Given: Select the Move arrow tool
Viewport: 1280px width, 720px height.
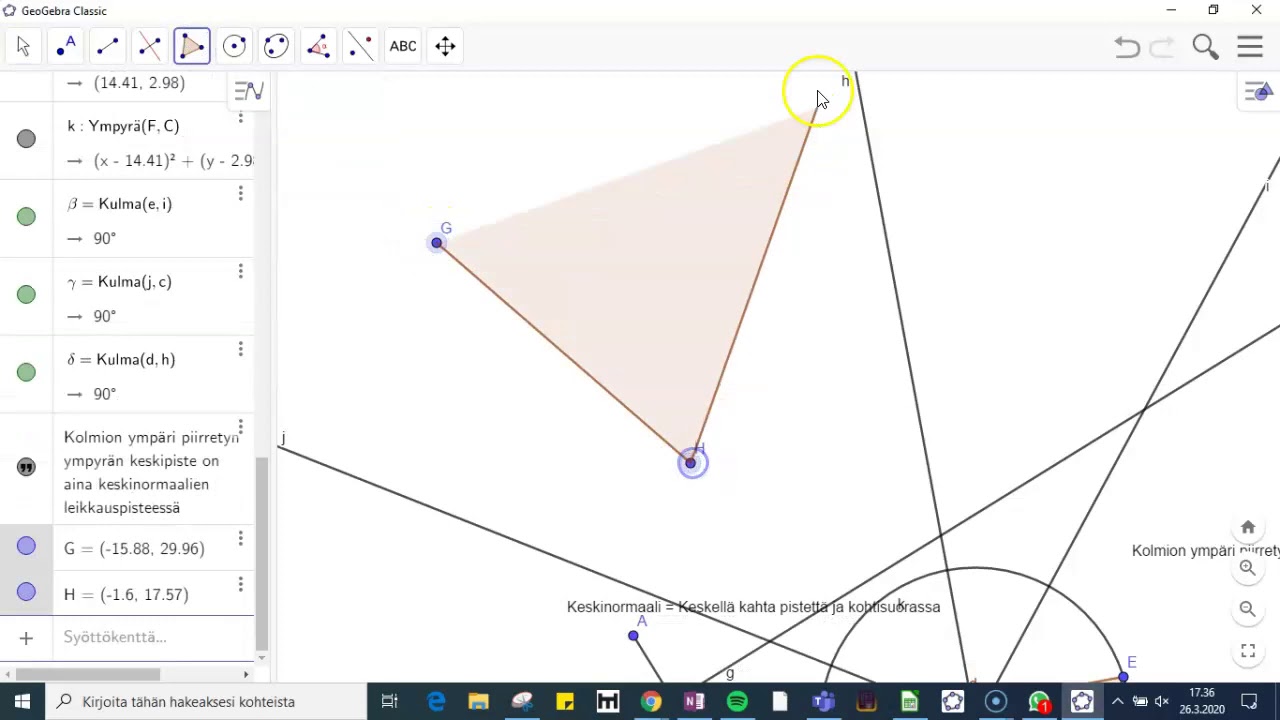Looking at the screenshot, I should click(24, 46).
